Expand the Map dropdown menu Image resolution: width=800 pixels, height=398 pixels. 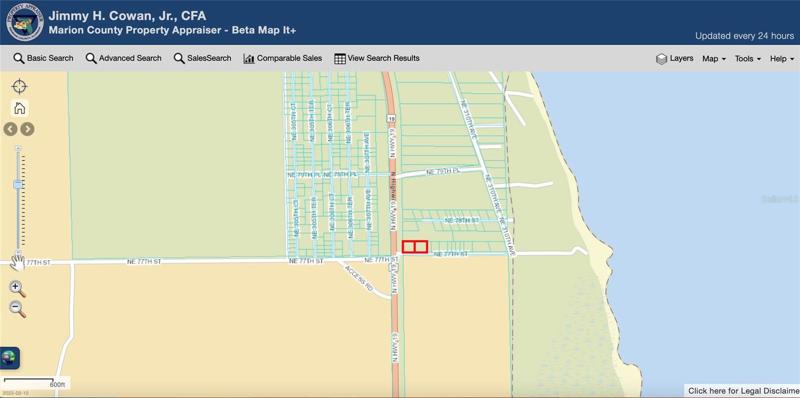(x=714, y=59)
